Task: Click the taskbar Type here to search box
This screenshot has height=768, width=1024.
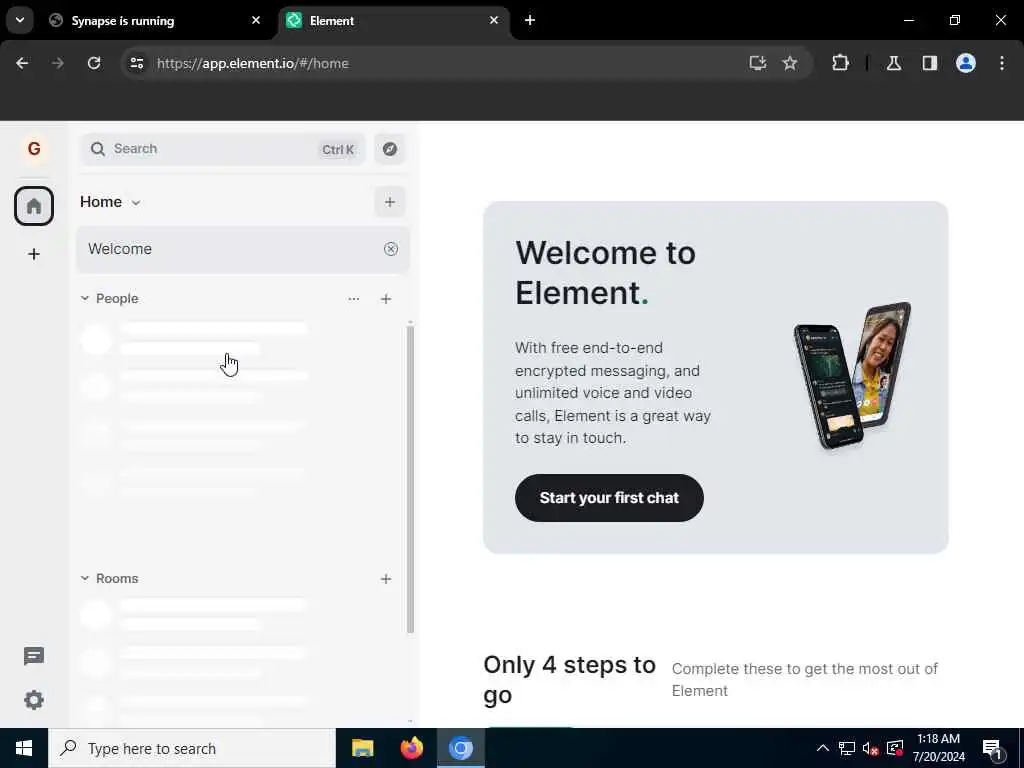Action: pos(192,748)
